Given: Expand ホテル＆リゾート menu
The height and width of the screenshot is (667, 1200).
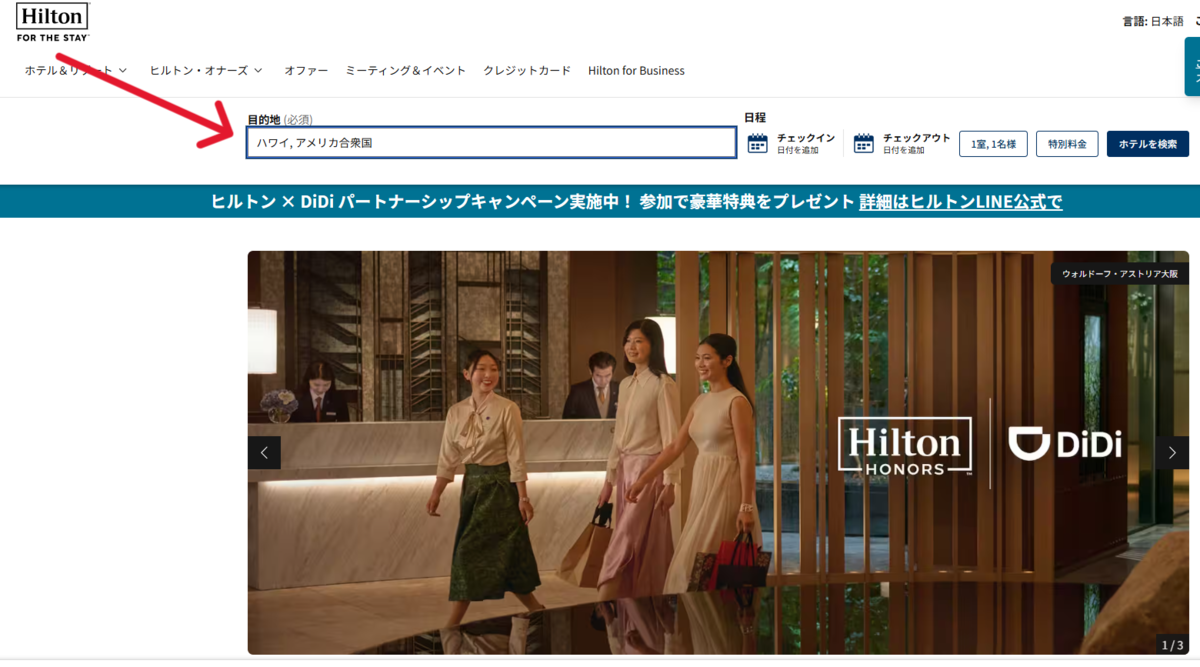Looking at the screenshot, I should pos(76,70).
